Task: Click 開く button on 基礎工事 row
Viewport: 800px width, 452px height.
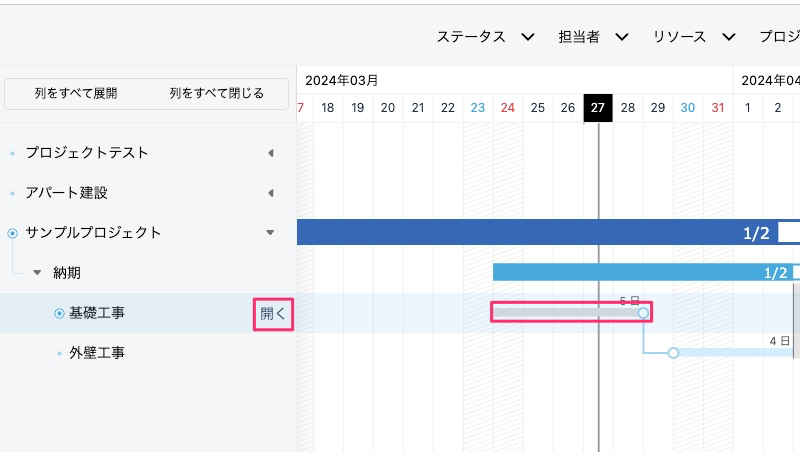Action: tap(273, 313)
